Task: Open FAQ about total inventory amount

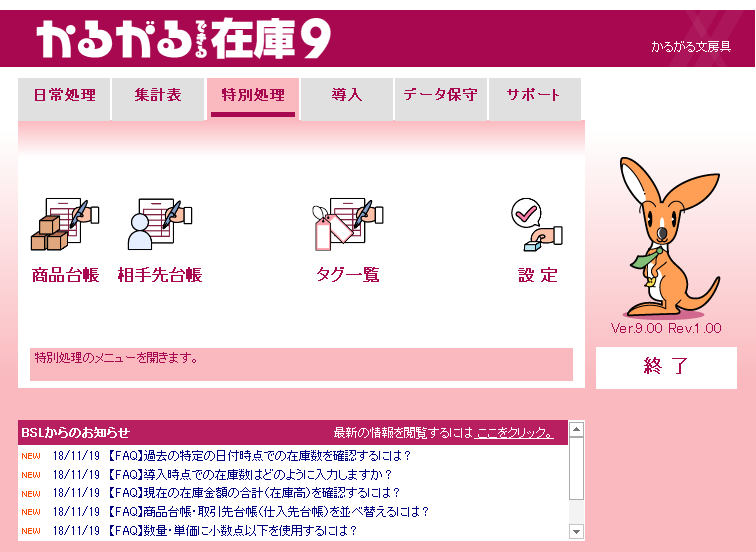Action: click(x=253, y=493)
